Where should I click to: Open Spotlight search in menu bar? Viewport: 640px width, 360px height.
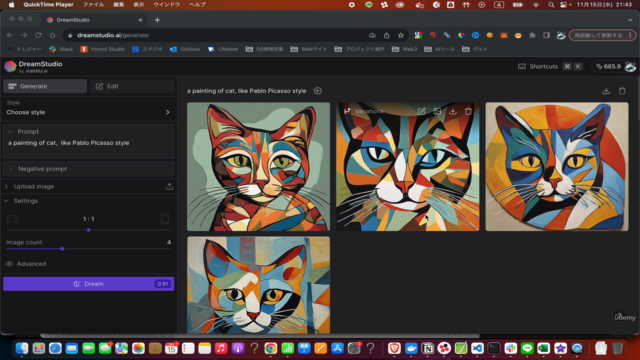pyautogui.click(x=551, y=4)
